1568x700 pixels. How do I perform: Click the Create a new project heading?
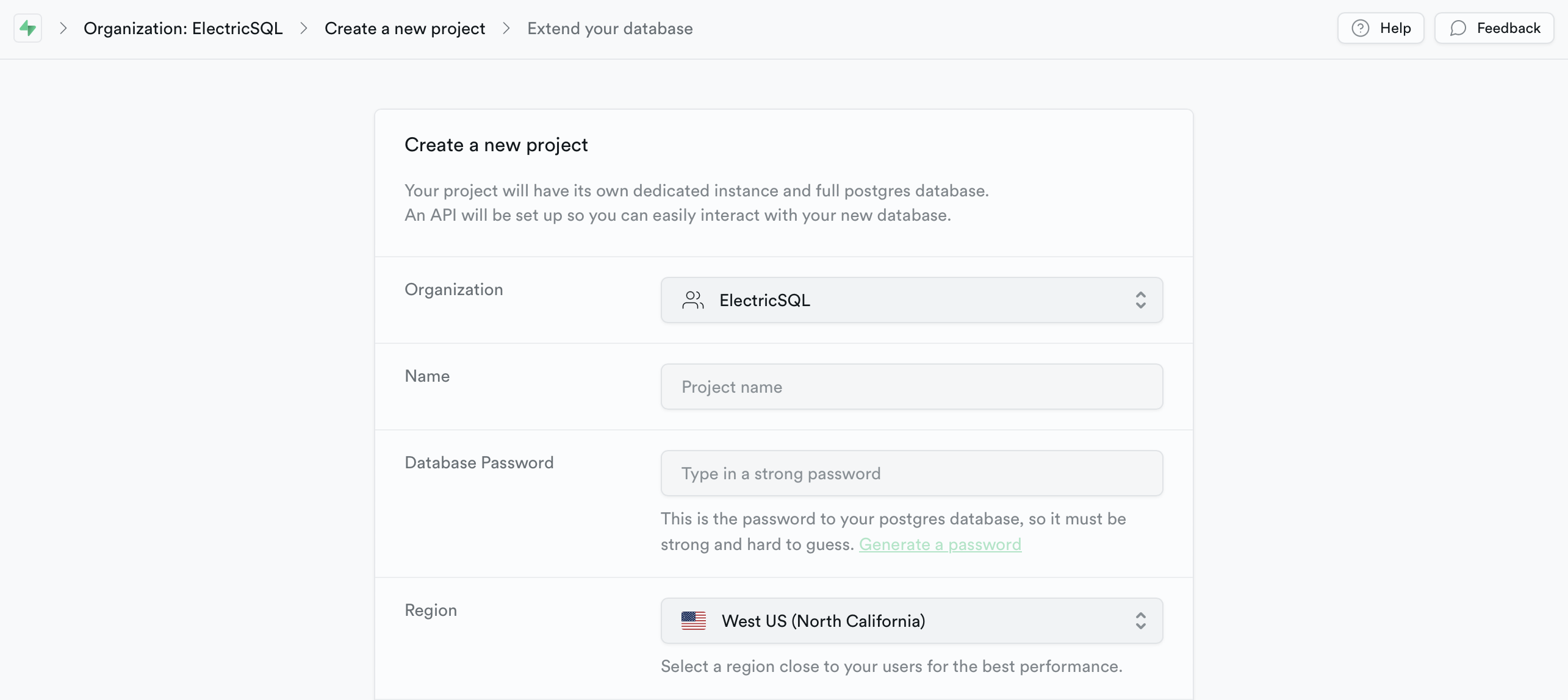tap(496, 145)
